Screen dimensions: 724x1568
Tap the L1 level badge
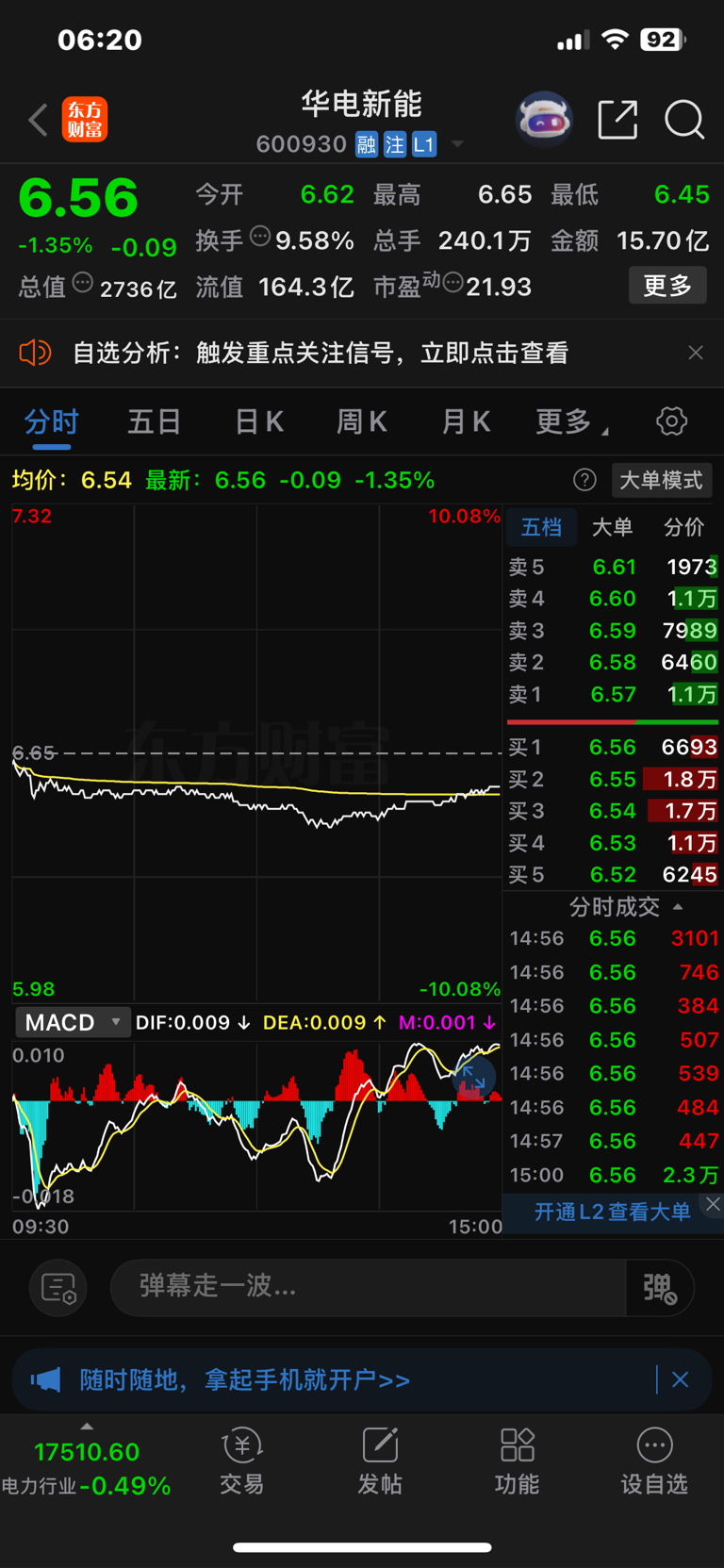pos(424,144)
